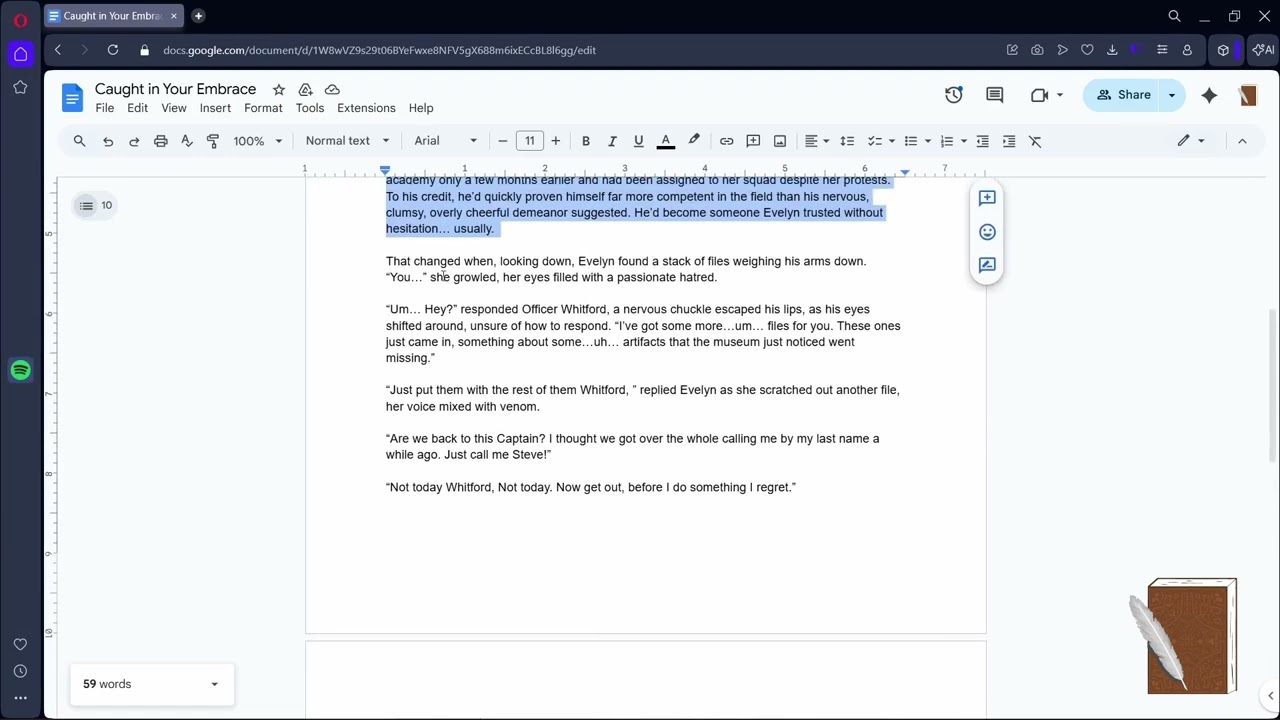Open editing mode pencil dropdown

pos(1191,141)
